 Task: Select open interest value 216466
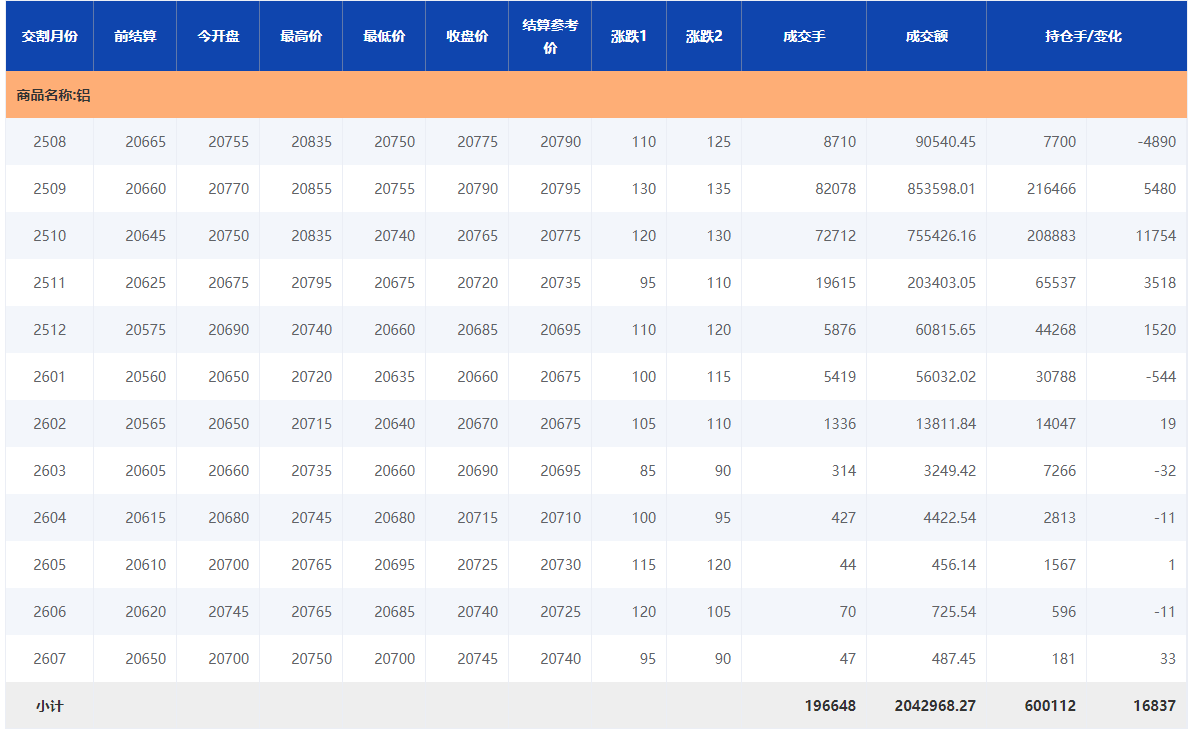pos(1051,189)
